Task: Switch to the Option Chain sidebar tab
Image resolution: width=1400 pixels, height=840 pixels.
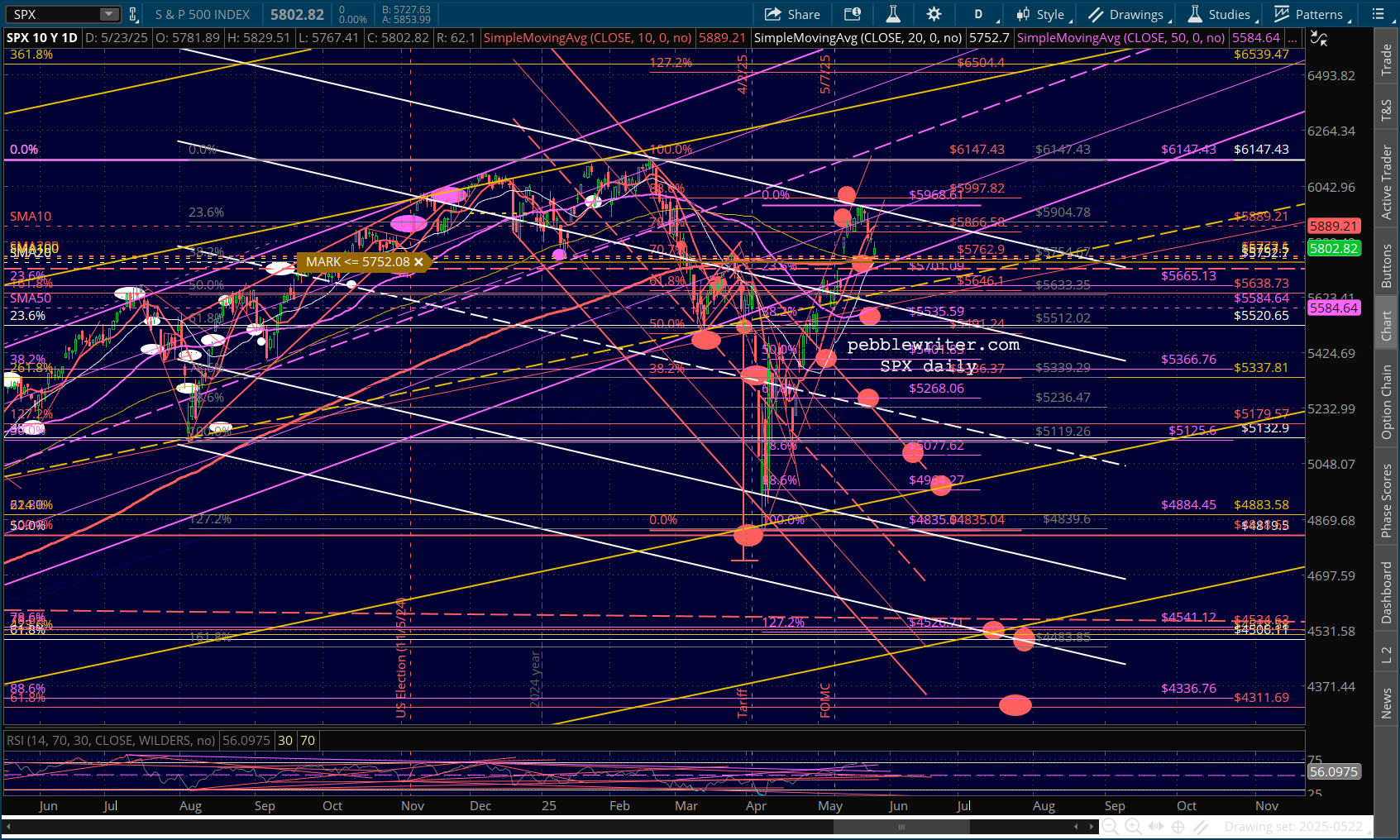Action: click(1387, 402)
